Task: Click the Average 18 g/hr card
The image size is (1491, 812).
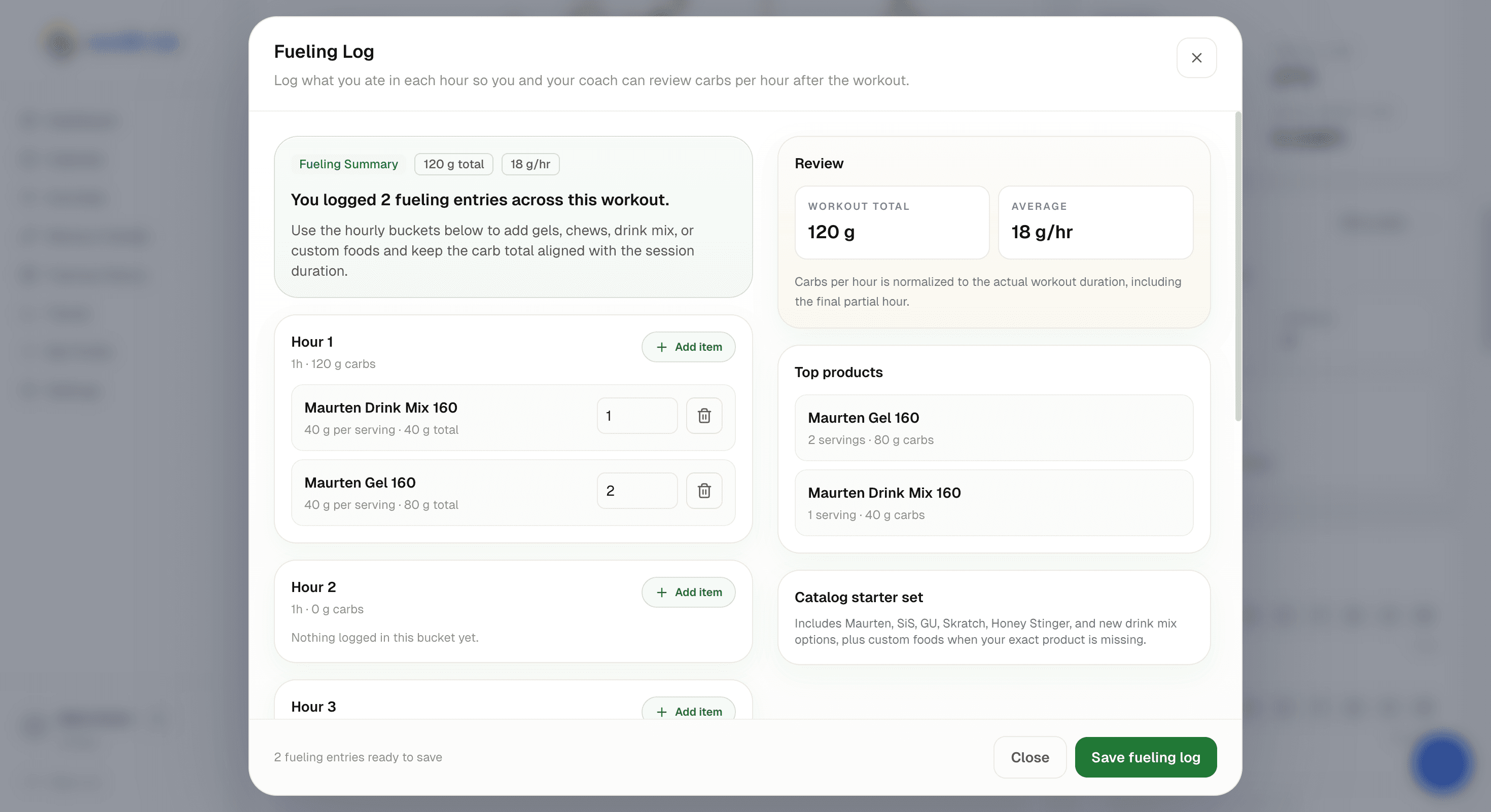Action: pyautogui.click(x=1095, y=223)
